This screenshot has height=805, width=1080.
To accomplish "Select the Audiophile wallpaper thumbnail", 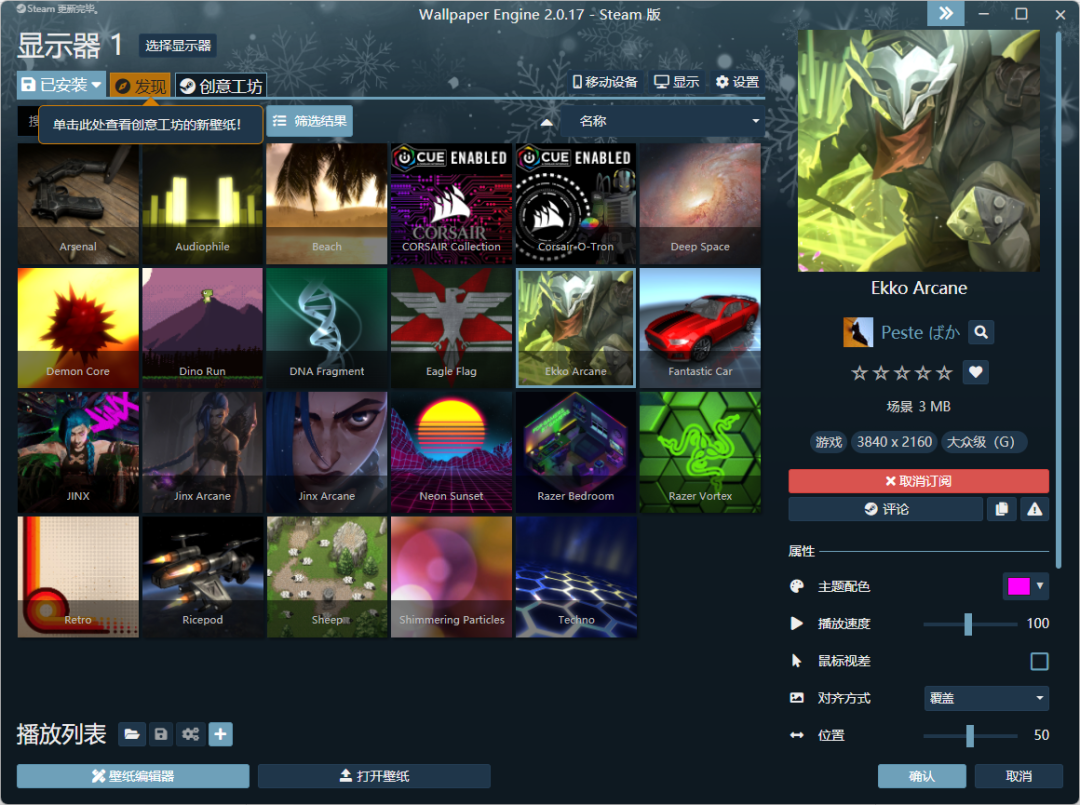I will pyautogui.click(x=202, y=204).
